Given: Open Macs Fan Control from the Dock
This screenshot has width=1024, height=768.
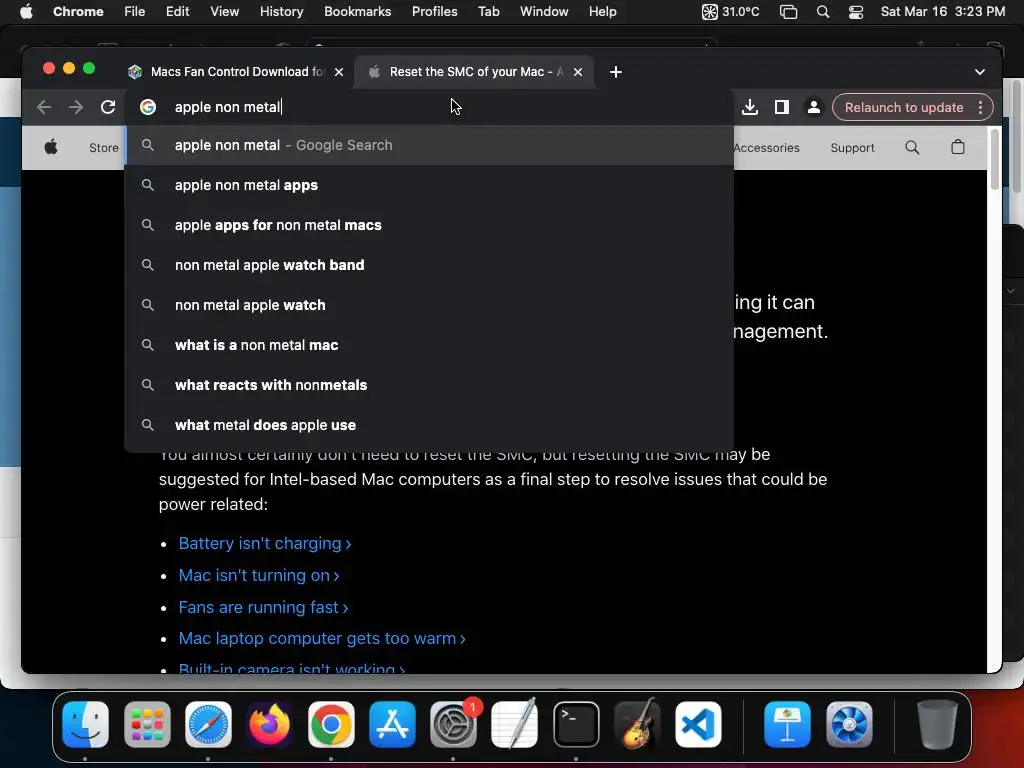Looking at the screenshot, I should 849,724.
